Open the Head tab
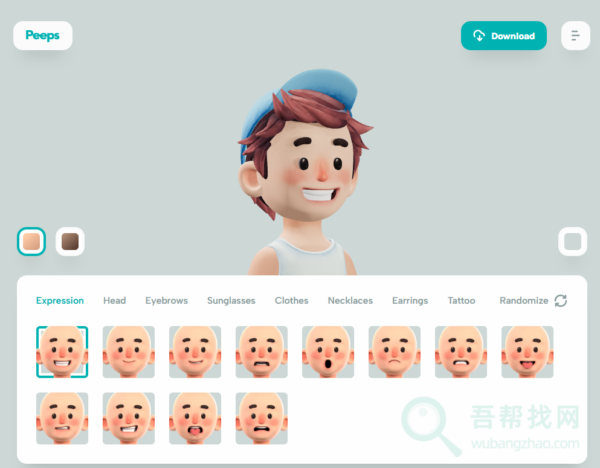 pos(115,300)
